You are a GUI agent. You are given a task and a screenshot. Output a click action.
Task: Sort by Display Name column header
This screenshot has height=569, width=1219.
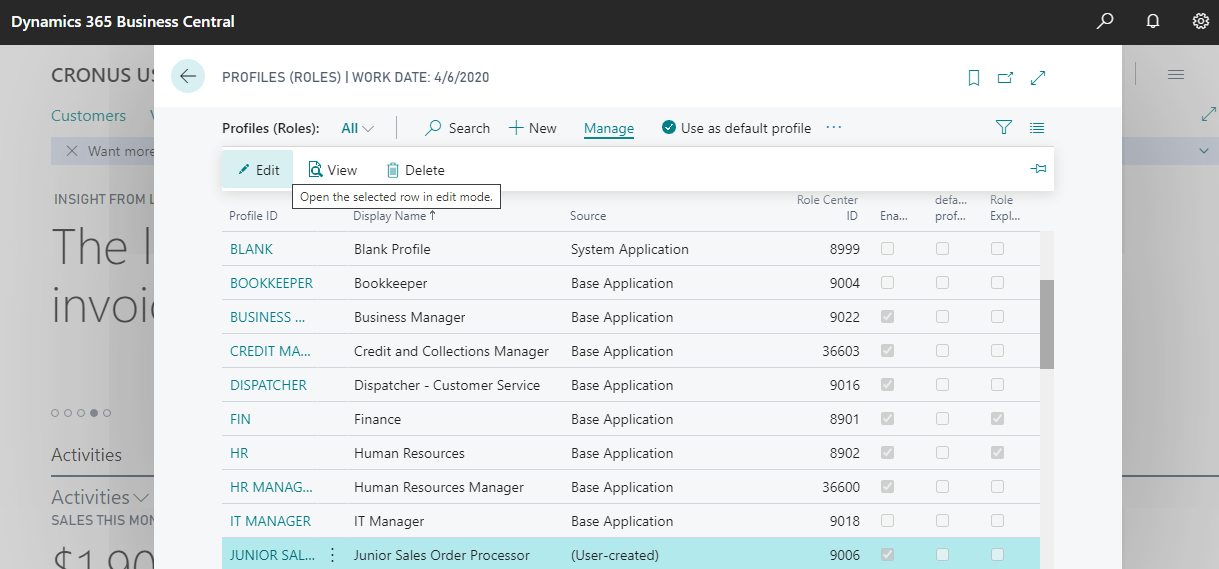(x=394, y=215)
